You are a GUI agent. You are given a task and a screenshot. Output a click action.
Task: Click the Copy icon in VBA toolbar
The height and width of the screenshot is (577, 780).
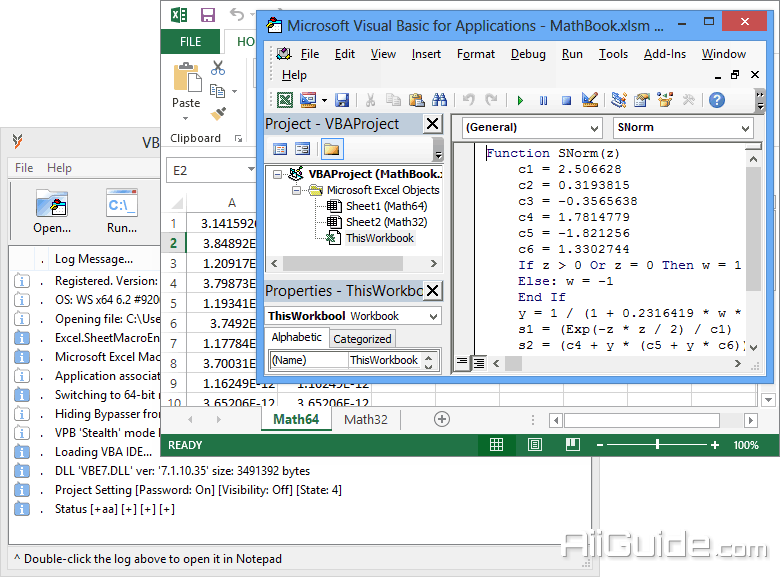pos(393,100)
